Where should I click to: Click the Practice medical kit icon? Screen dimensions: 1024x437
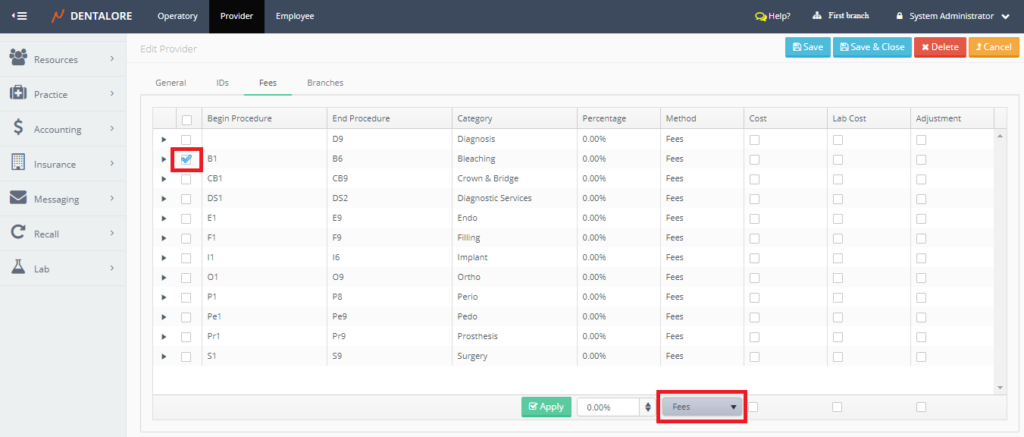18,93
